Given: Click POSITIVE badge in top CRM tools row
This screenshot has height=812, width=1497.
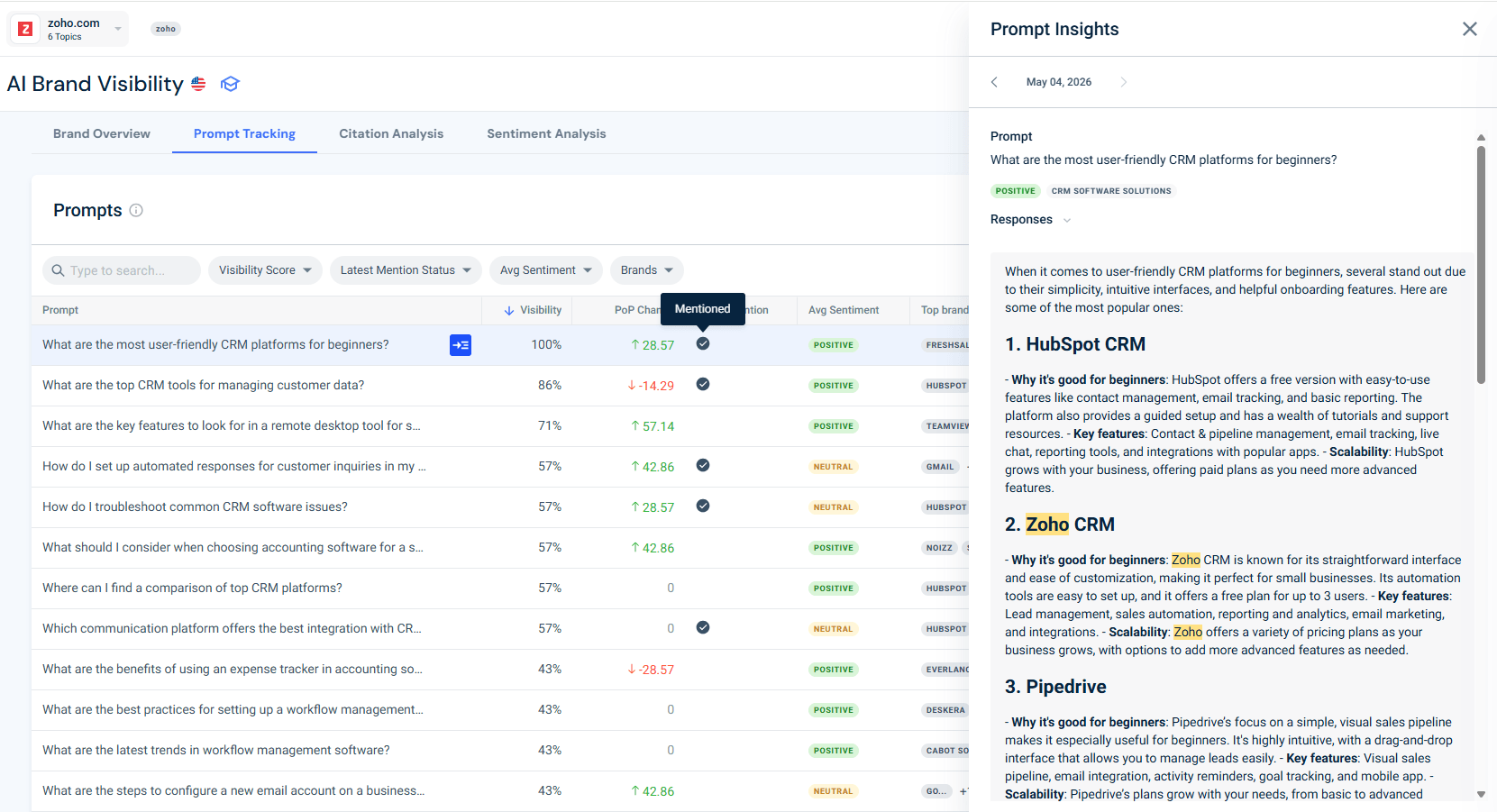Looking at the screenshot, I should tap(834, 386).
